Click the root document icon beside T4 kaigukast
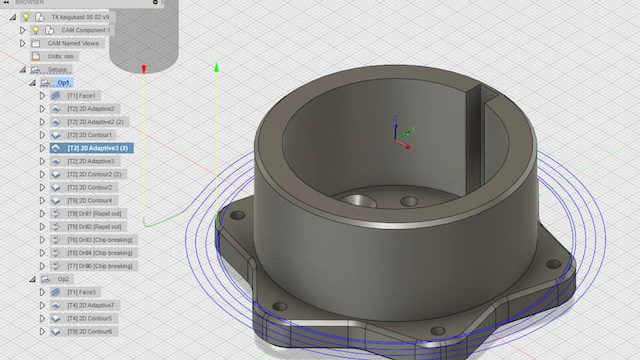 tap(40, 17)
